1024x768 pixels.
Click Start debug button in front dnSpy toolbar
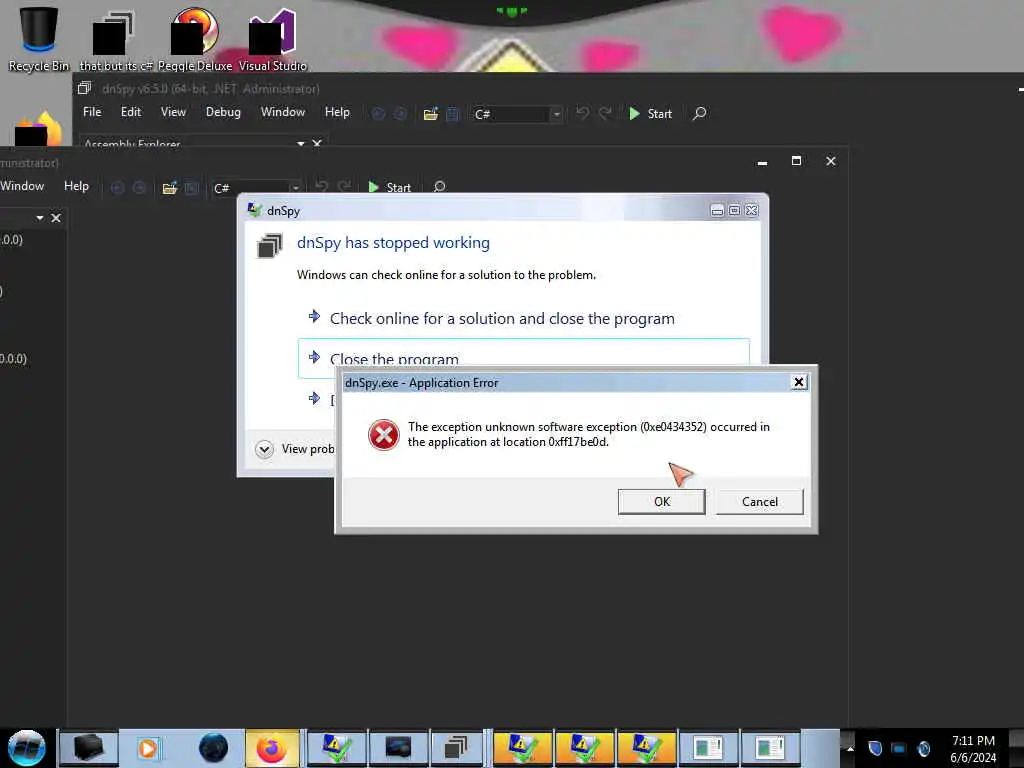390,187
